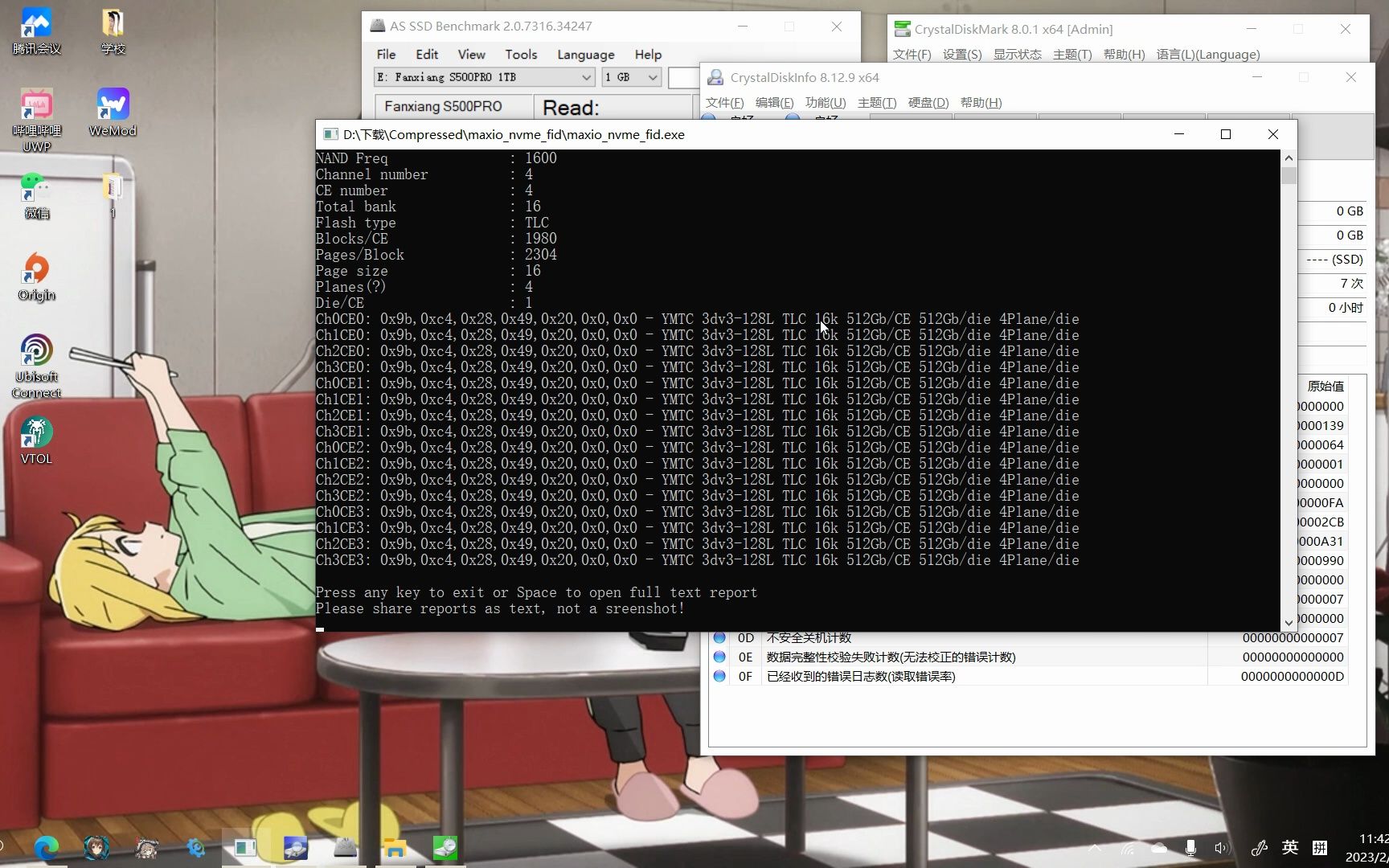Image resolution: width=1389 pixels, height=868 pixels.
Task: Open the 学校 desktop folder
Action: pos(113,31)
